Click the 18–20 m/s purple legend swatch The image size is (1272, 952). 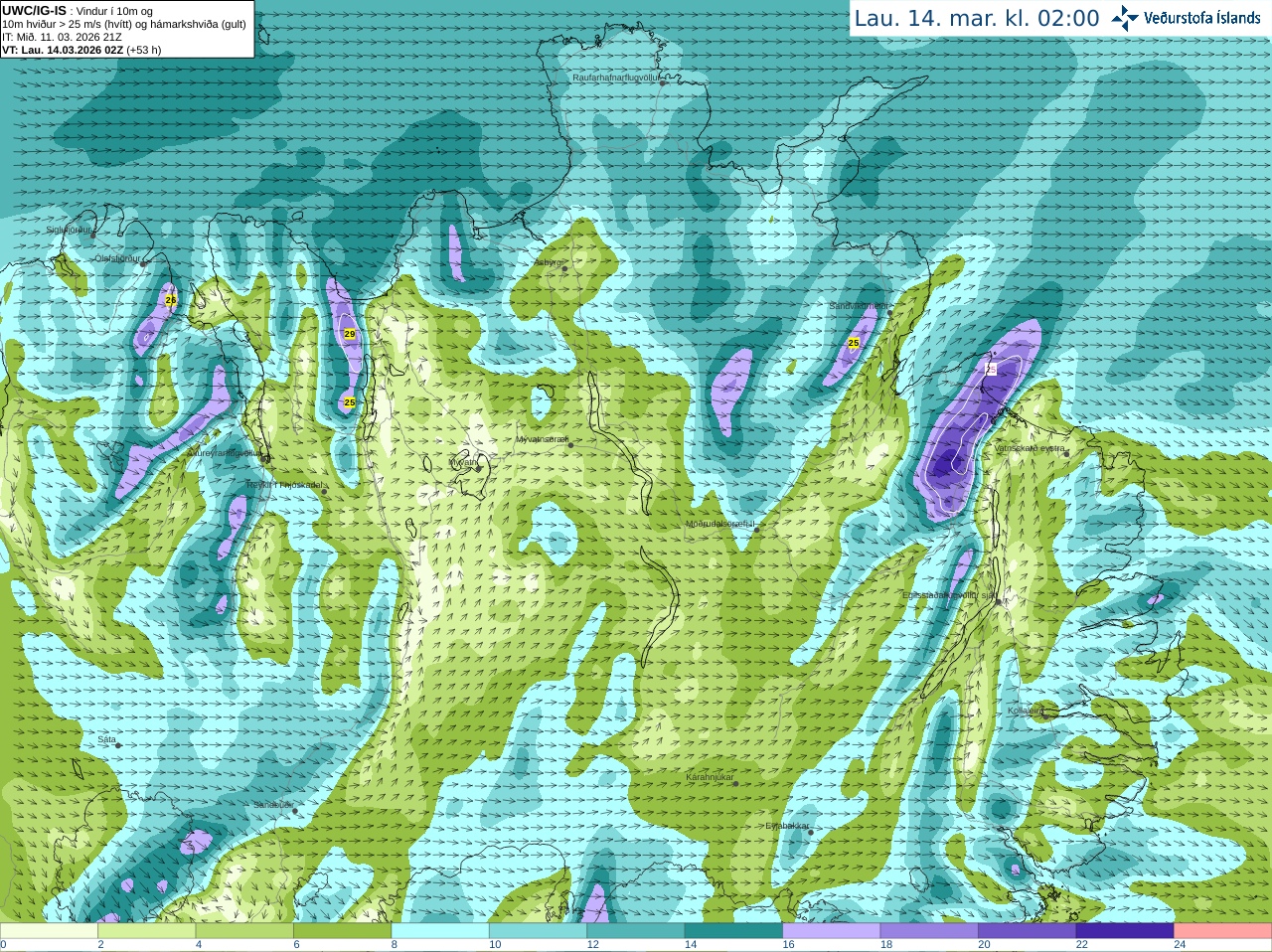(929, 930)
